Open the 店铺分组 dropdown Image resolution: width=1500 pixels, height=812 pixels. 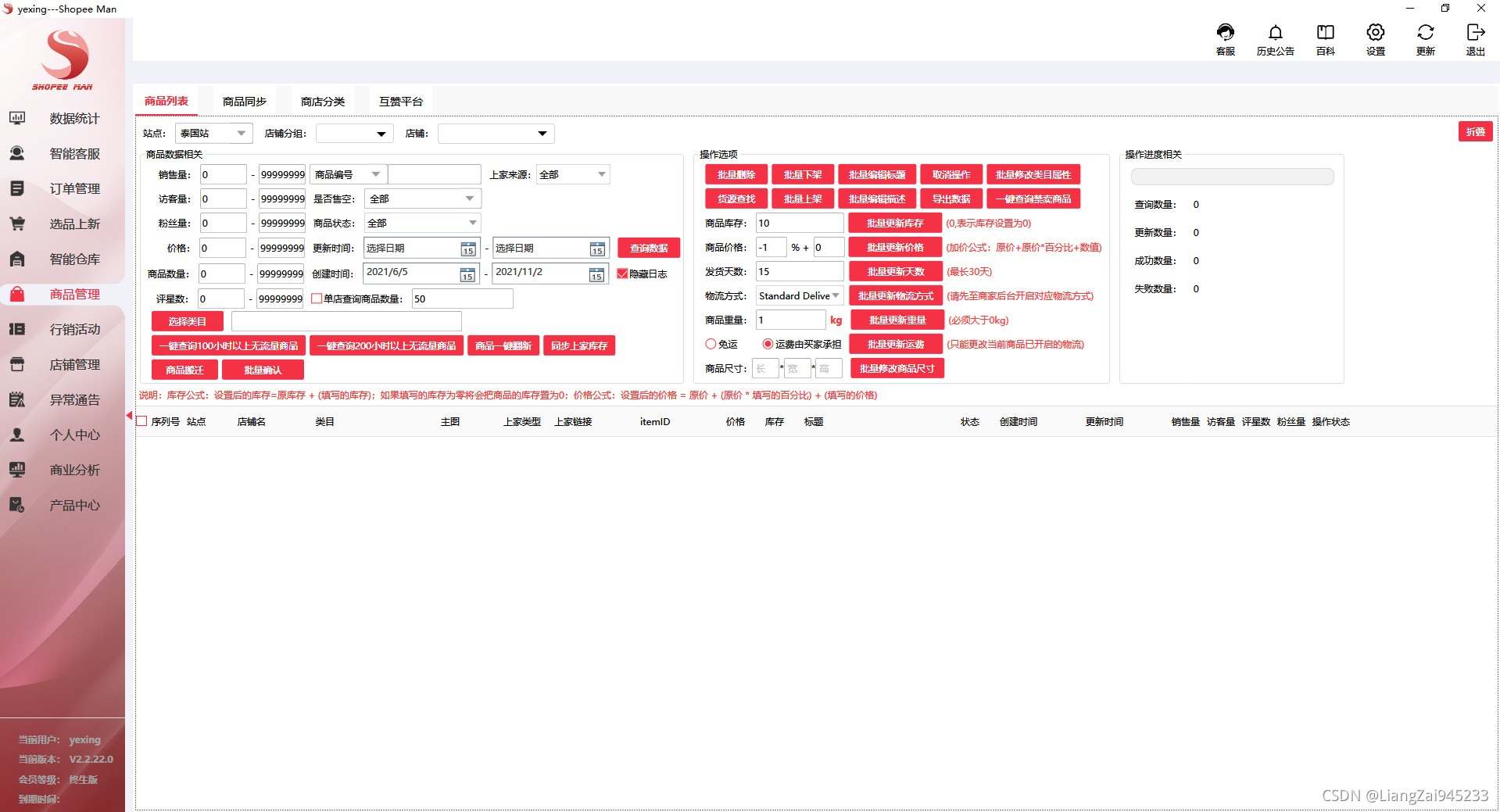pos(355,134)
